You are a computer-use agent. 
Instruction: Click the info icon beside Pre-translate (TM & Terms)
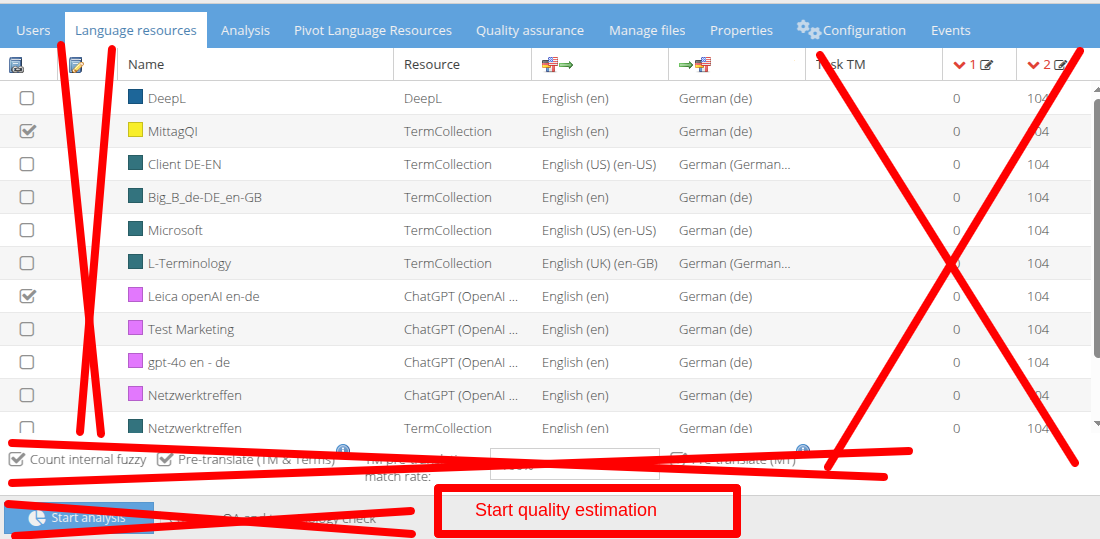(343, 451)
